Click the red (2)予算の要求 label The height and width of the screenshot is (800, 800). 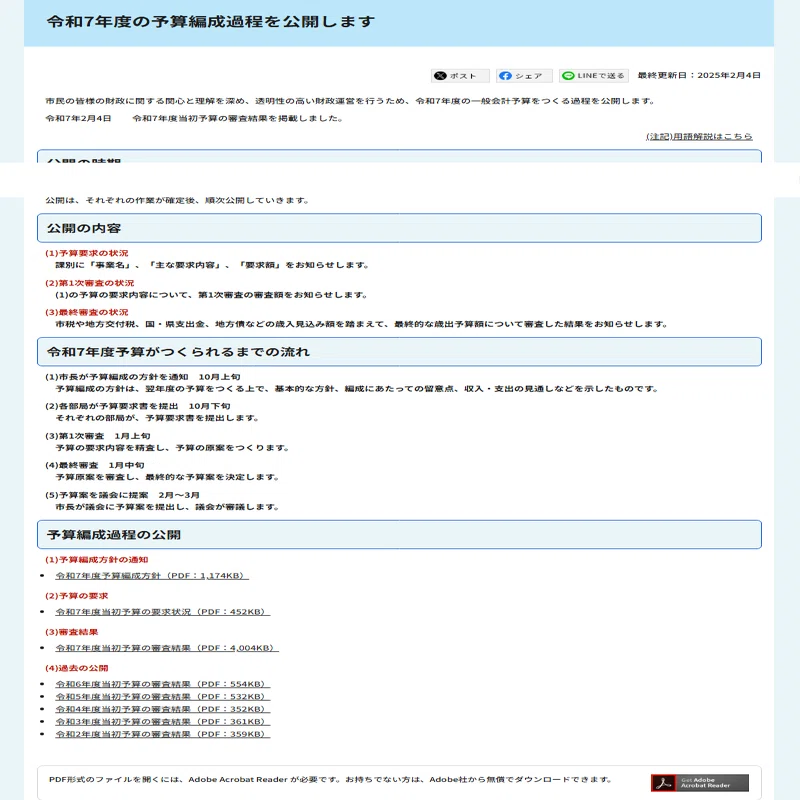click(x=77, y=596)
